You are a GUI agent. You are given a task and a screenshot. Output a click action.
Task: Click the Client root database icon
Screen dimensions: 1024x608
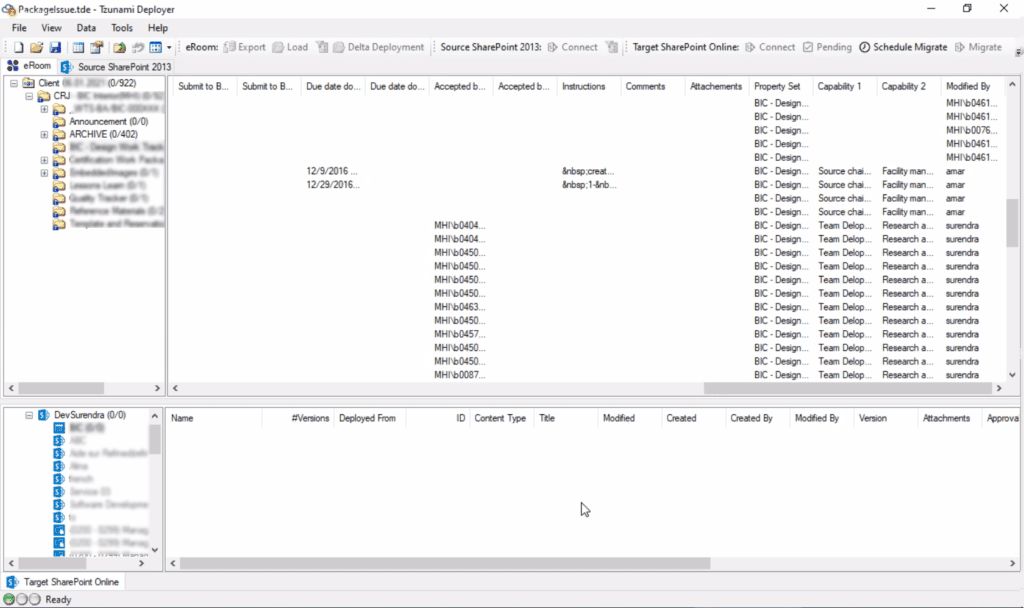click(28, 83)
